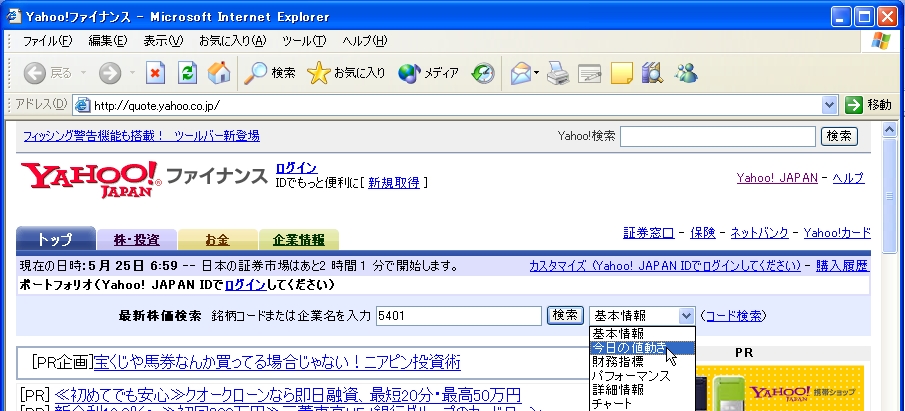Open the 保険 link

coord(702,233)
